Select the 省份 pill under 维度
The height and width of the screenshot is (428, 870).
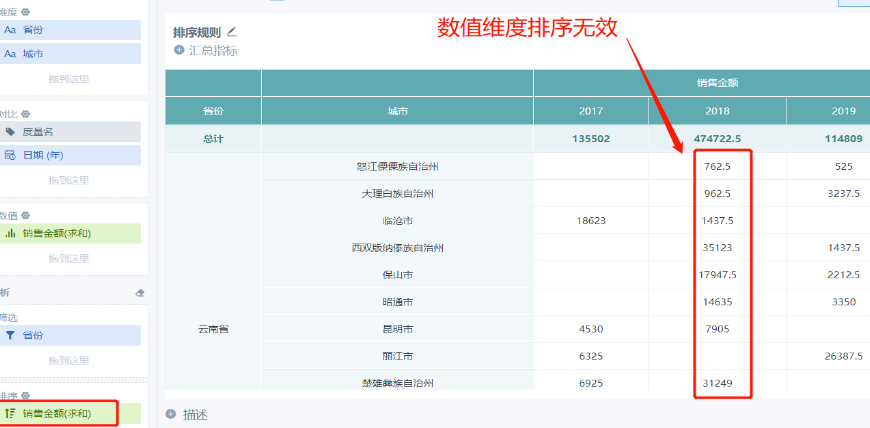coord(70,30)
